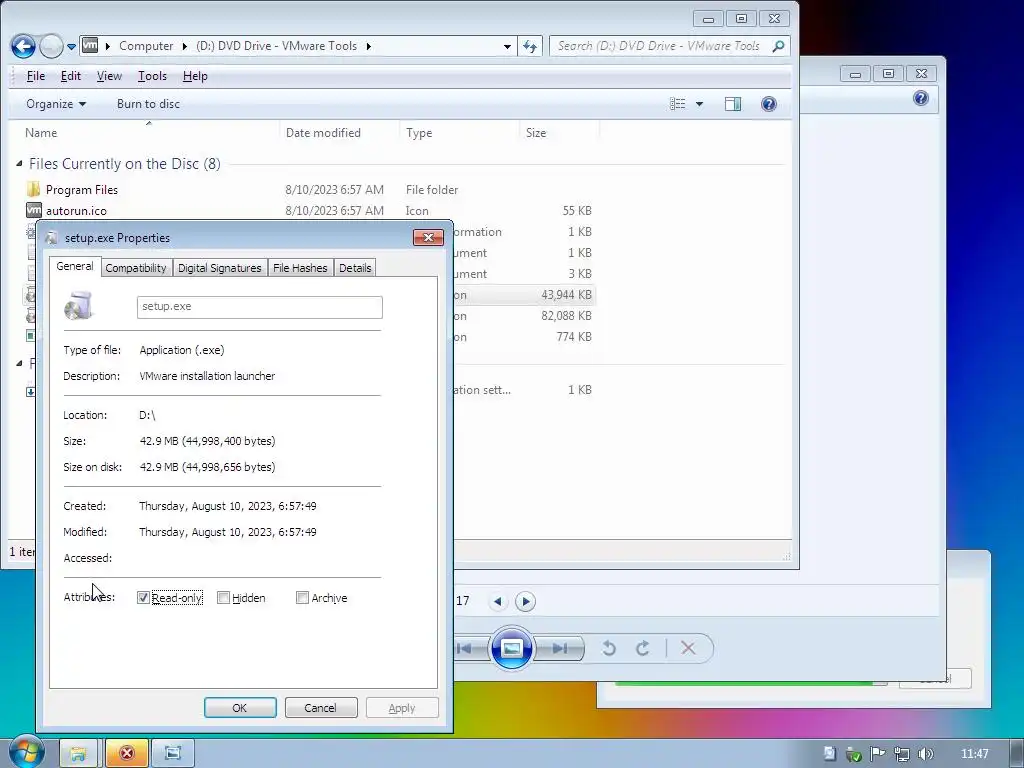The image size is (1024, 768).
Task: Sort by the Type column header
Action: click(419, 133)
